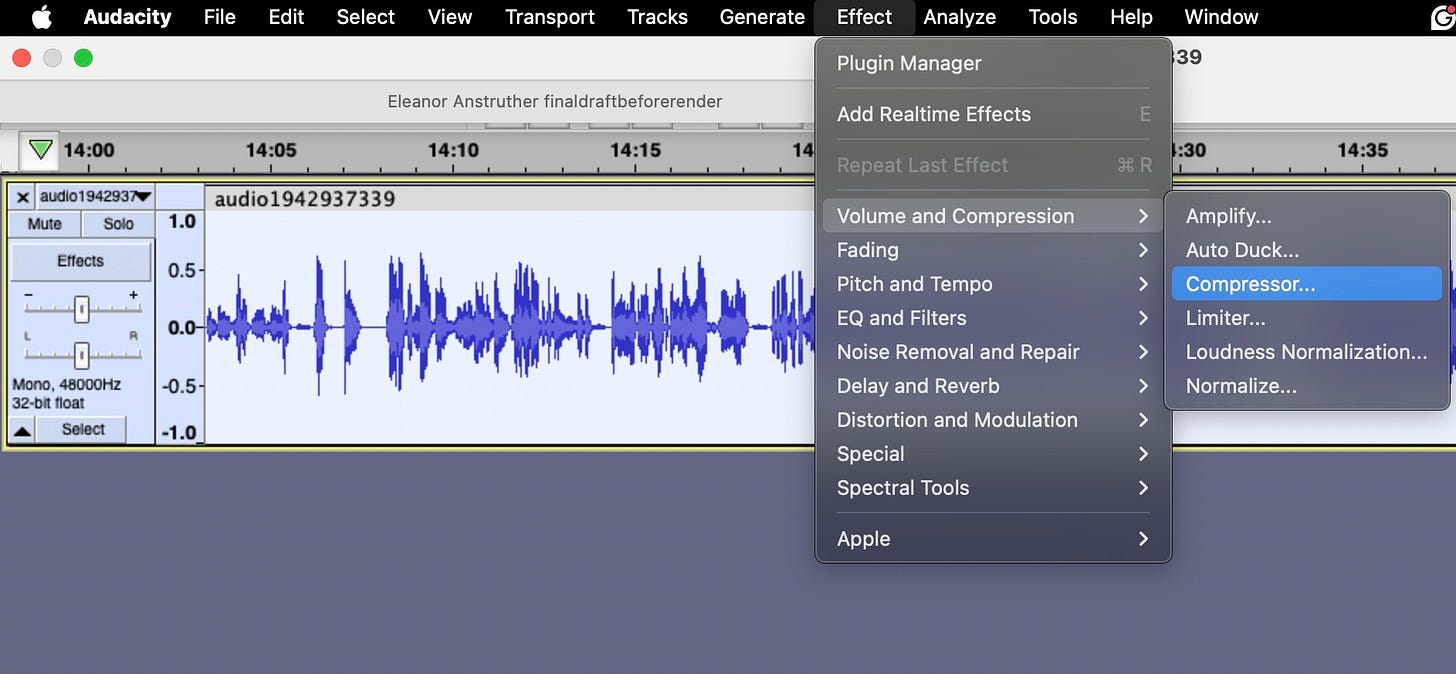Expand the EQ and Filters submenu
Image resolution: width=1456 pixels, height=674 pixels.
click(x=993, y=318)
